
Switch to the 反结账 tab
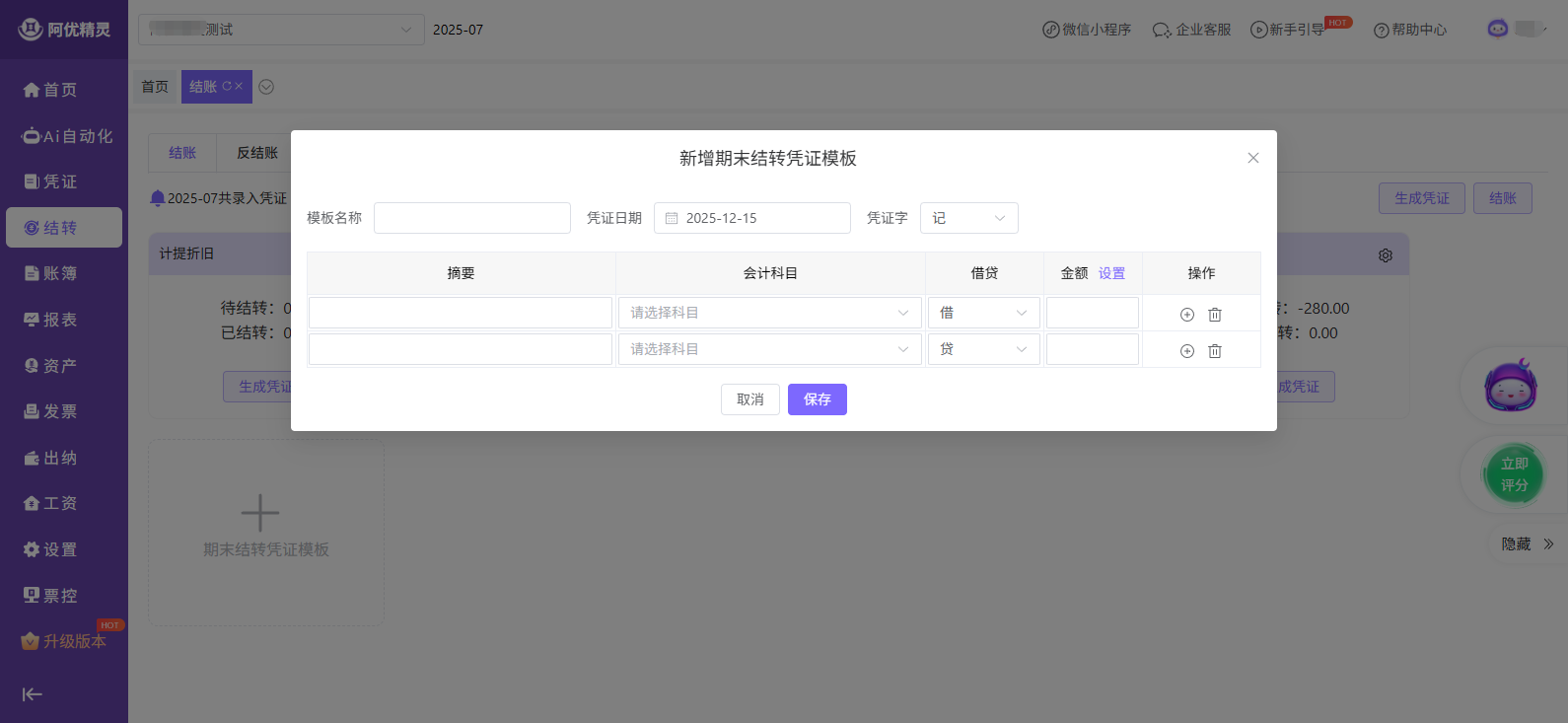click(x=257, y=153)
